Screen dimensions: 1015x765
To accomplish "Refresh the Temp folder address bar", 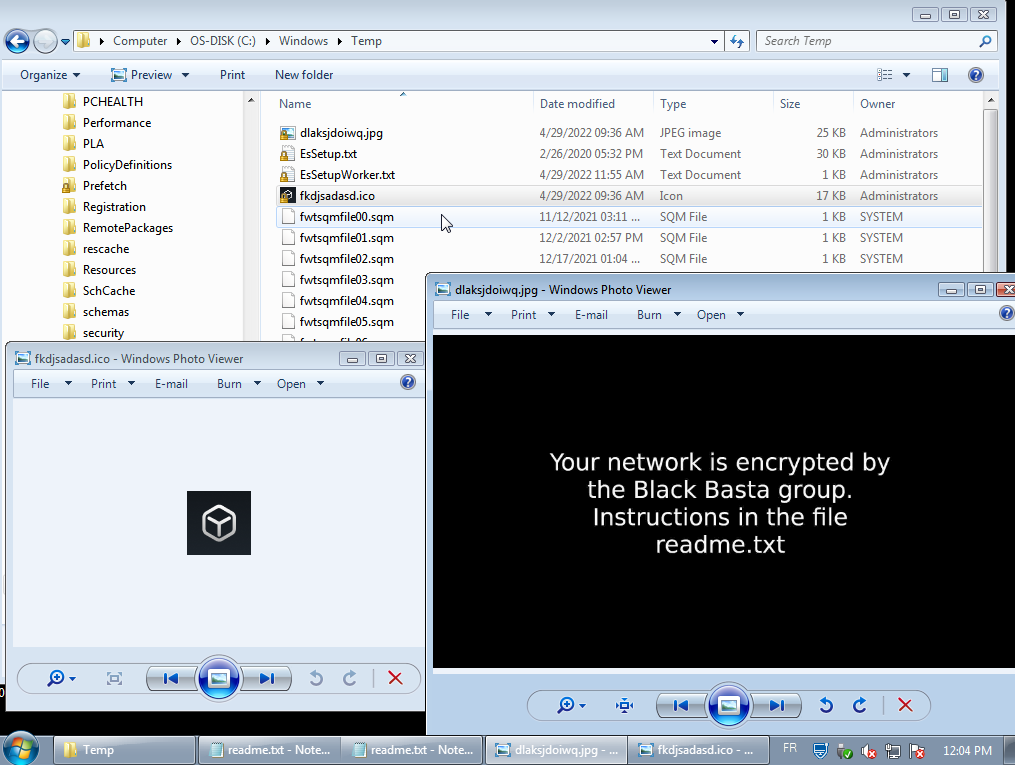I will (737, 41).
